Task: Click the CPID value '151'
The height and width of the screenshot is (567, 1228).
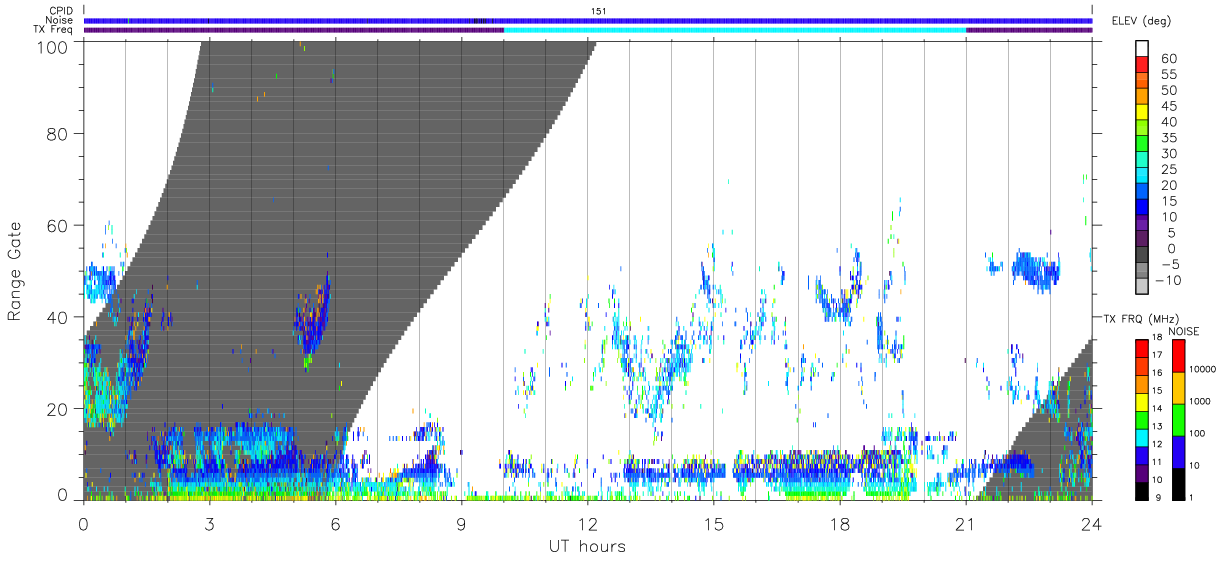Action: click(598, 11)
